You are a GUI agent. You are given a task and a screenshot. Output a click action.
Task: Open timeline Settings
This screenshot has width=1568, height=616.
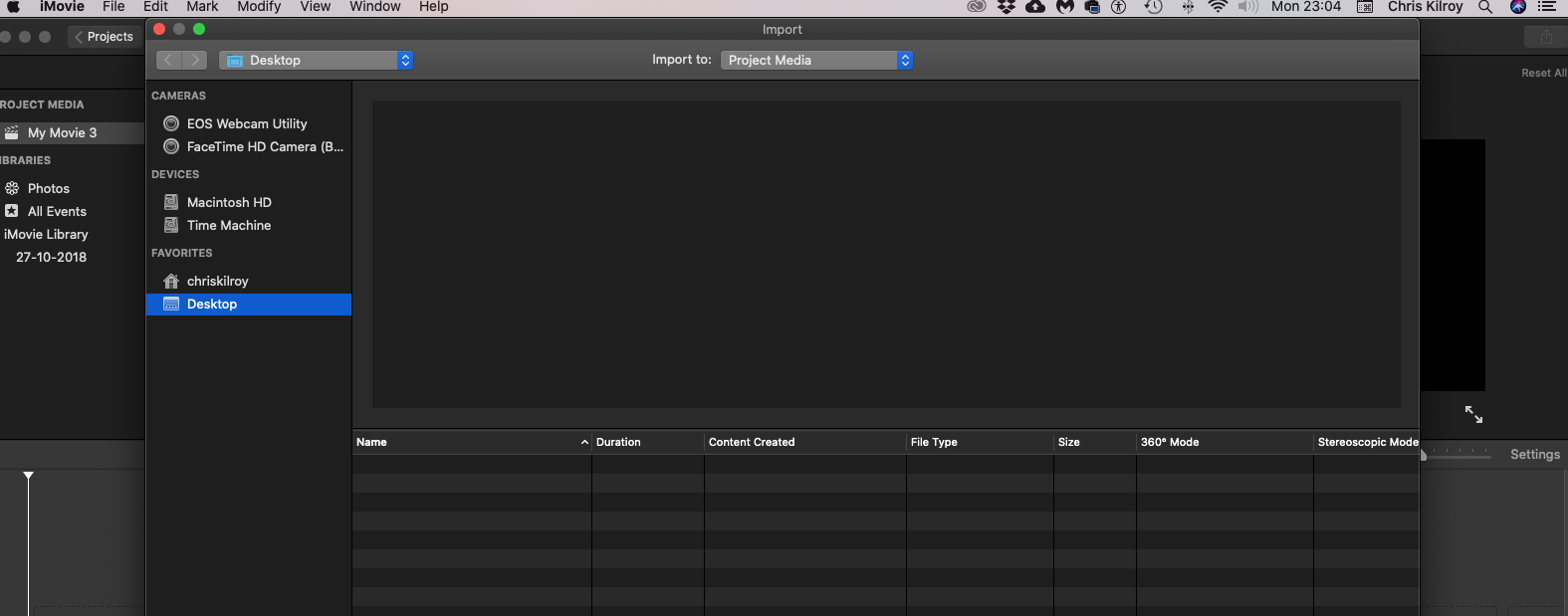click(1535, 454)
